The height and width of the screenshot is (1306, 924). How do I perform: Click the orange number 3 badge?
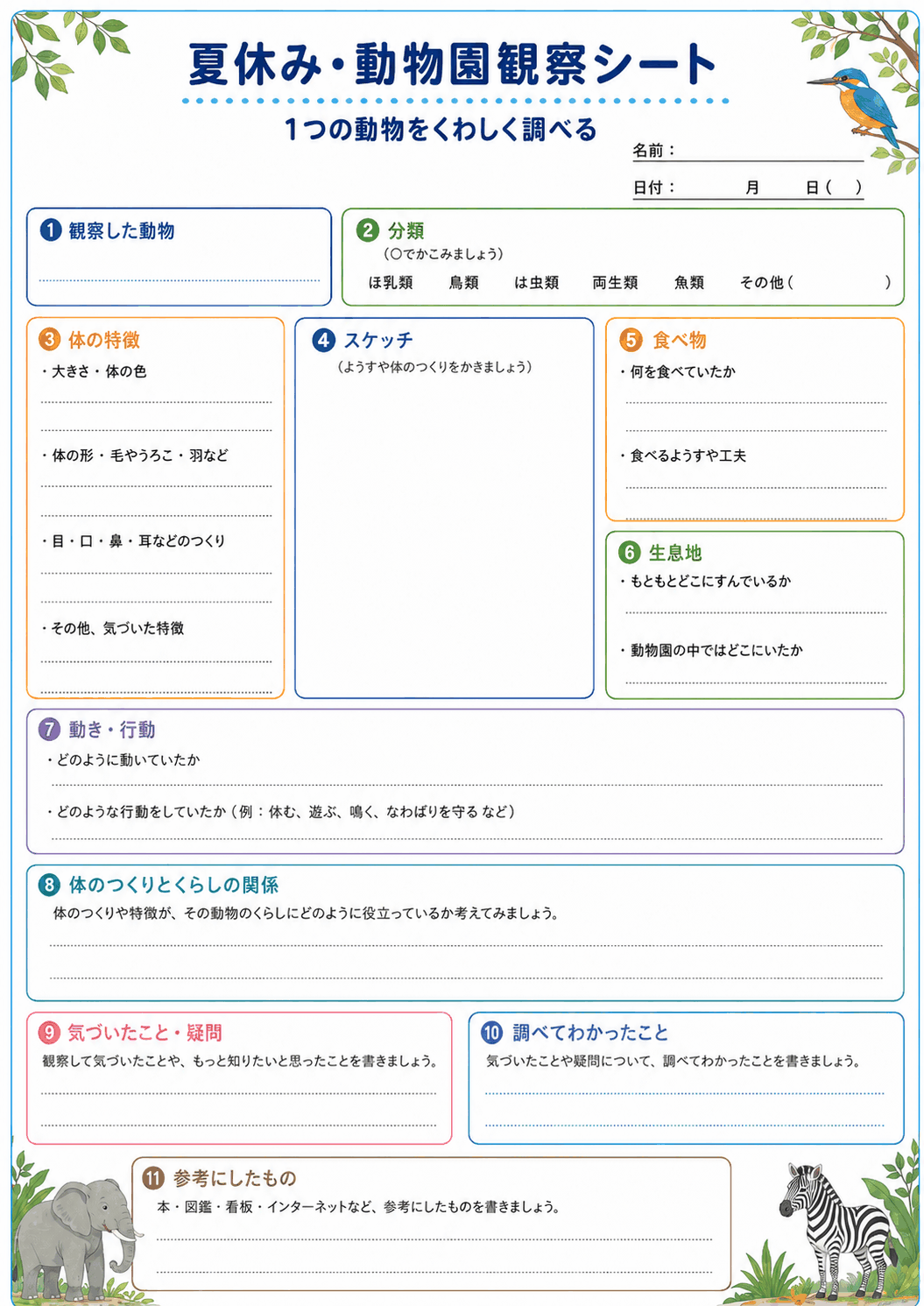click(x=50, y=340)
